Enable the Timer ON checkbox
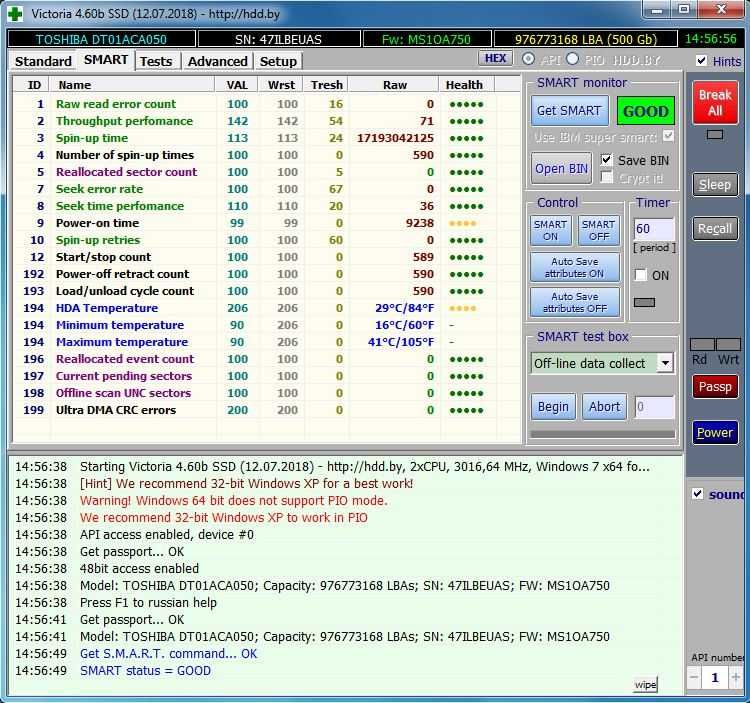Viewport: 750px width, 703px height. tap(640, 275)
